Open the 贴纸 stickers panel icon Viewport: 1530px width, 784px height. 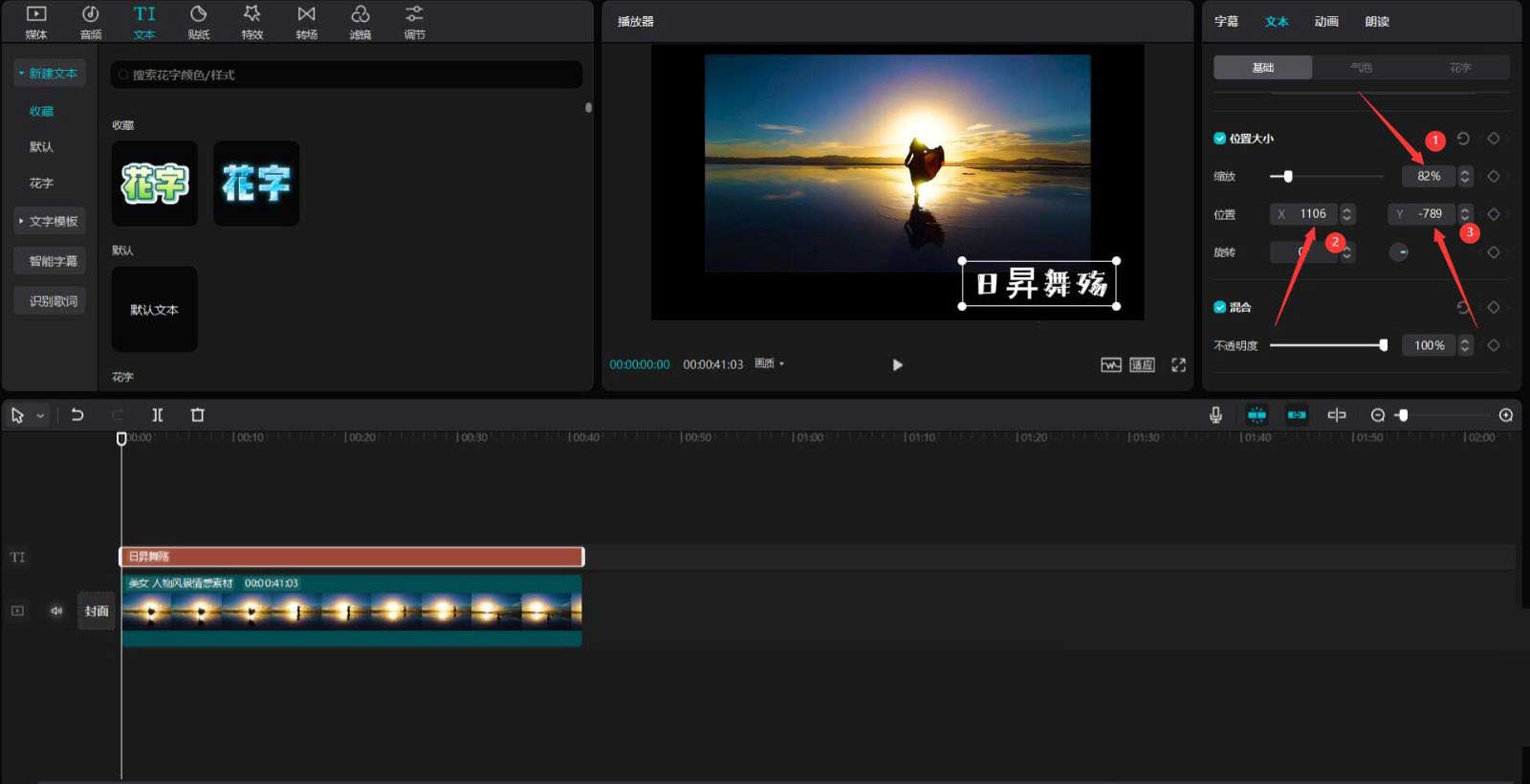pyautogui.click(x=198, y=22)
